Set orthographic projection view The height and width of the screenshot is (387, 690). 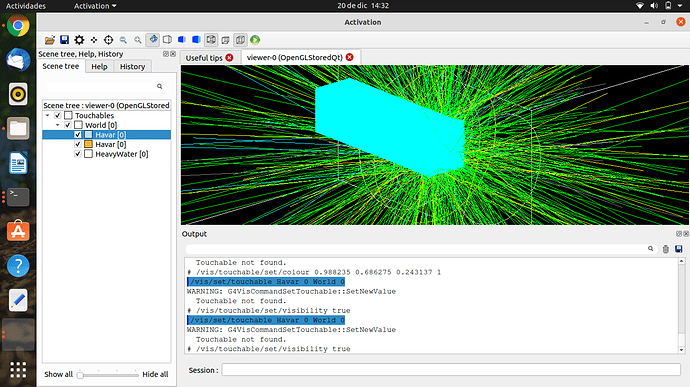pos(240,40)
